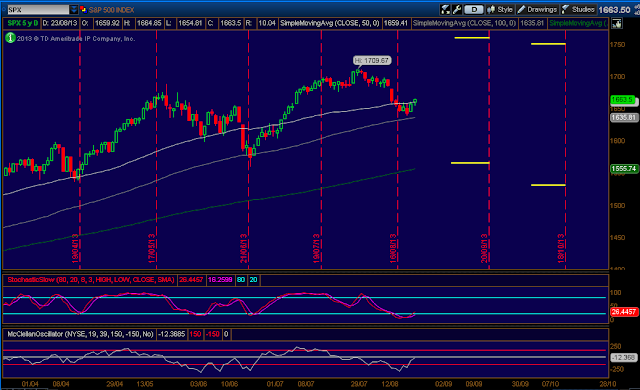Click the S&P 500 INDEX title text
The width and height of the screenshot is (640, 390).
(x=111, y=10)
